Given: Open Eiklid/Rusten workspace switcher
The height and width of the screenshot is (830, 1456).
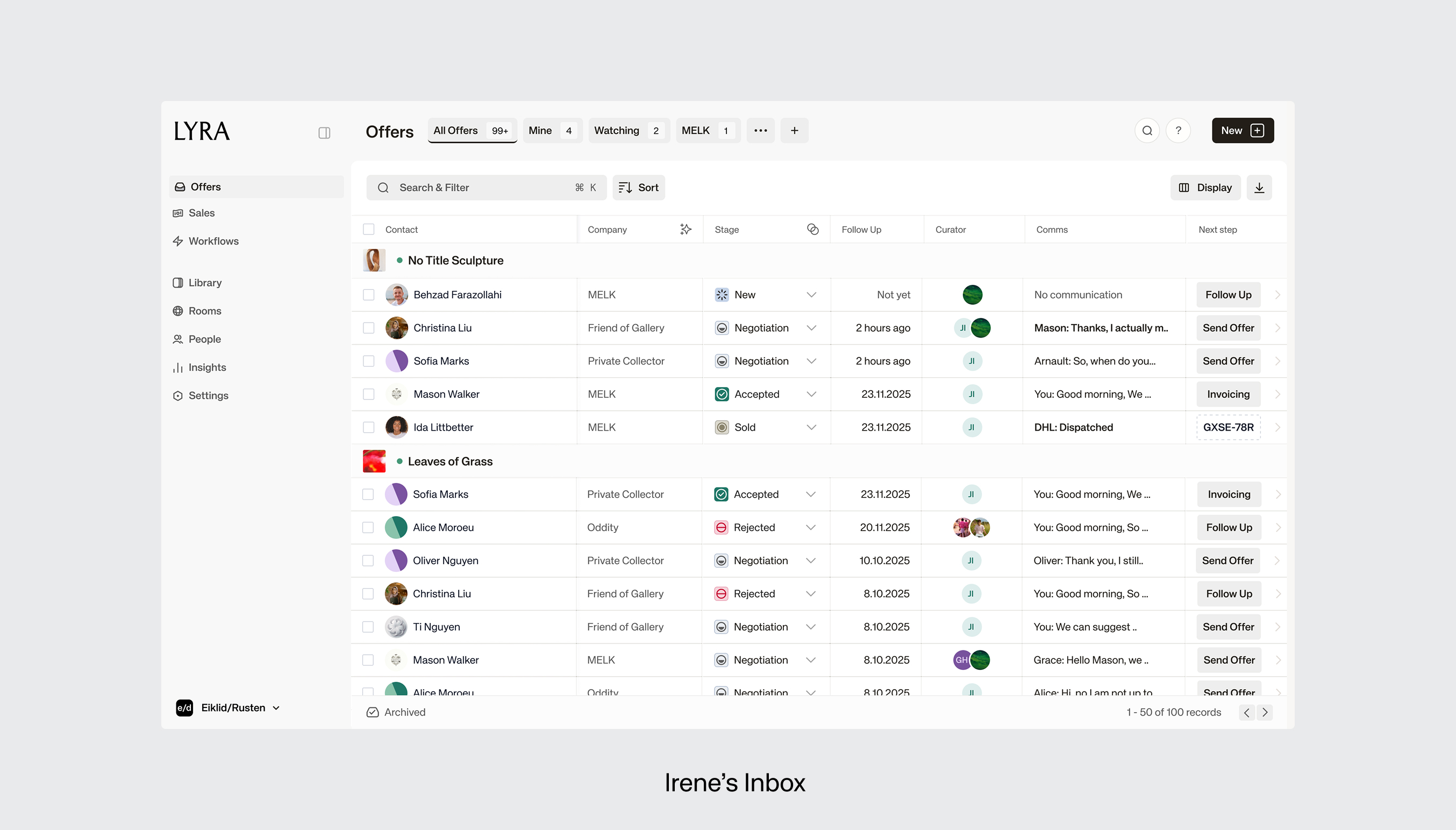Looking at the screenshot, I should point(228,707).
